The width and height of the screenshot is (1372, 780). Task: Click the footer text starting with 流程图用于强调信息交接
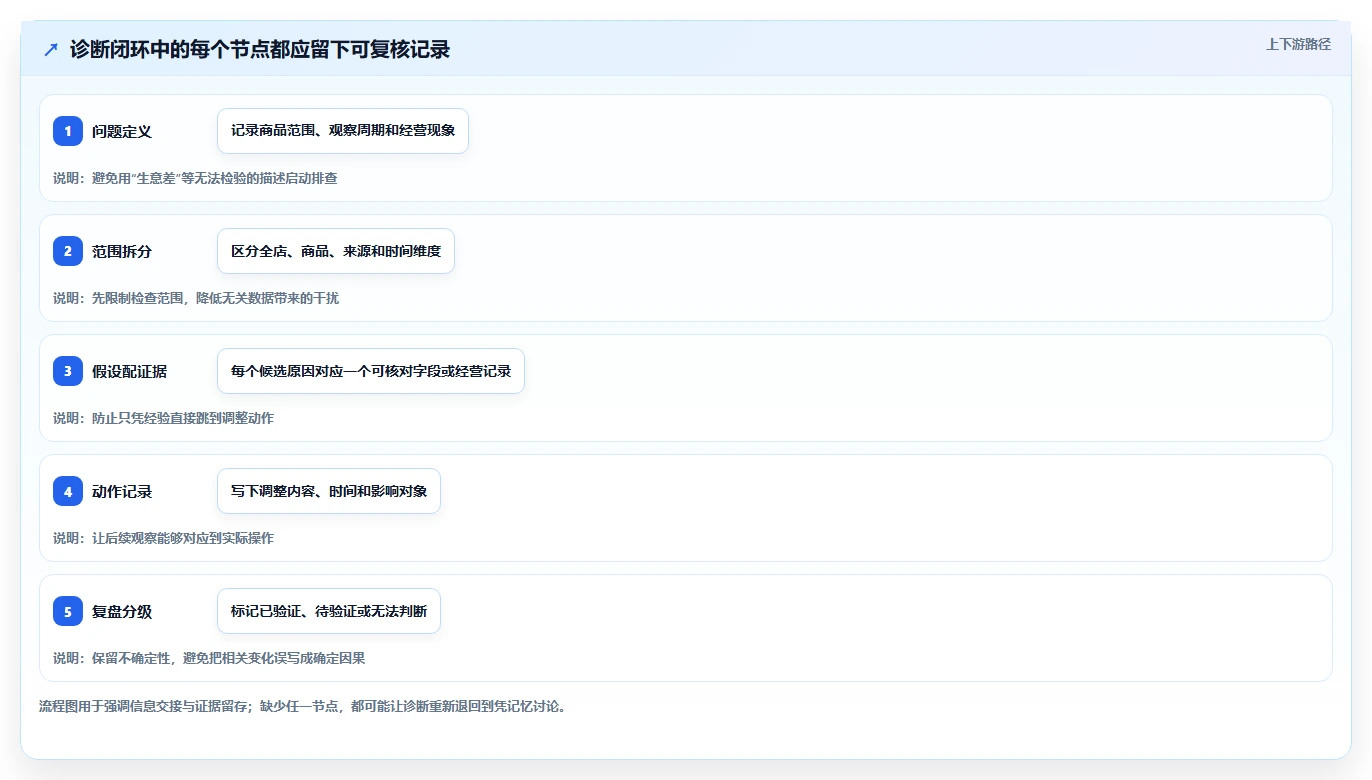click(x=302, y=706)
